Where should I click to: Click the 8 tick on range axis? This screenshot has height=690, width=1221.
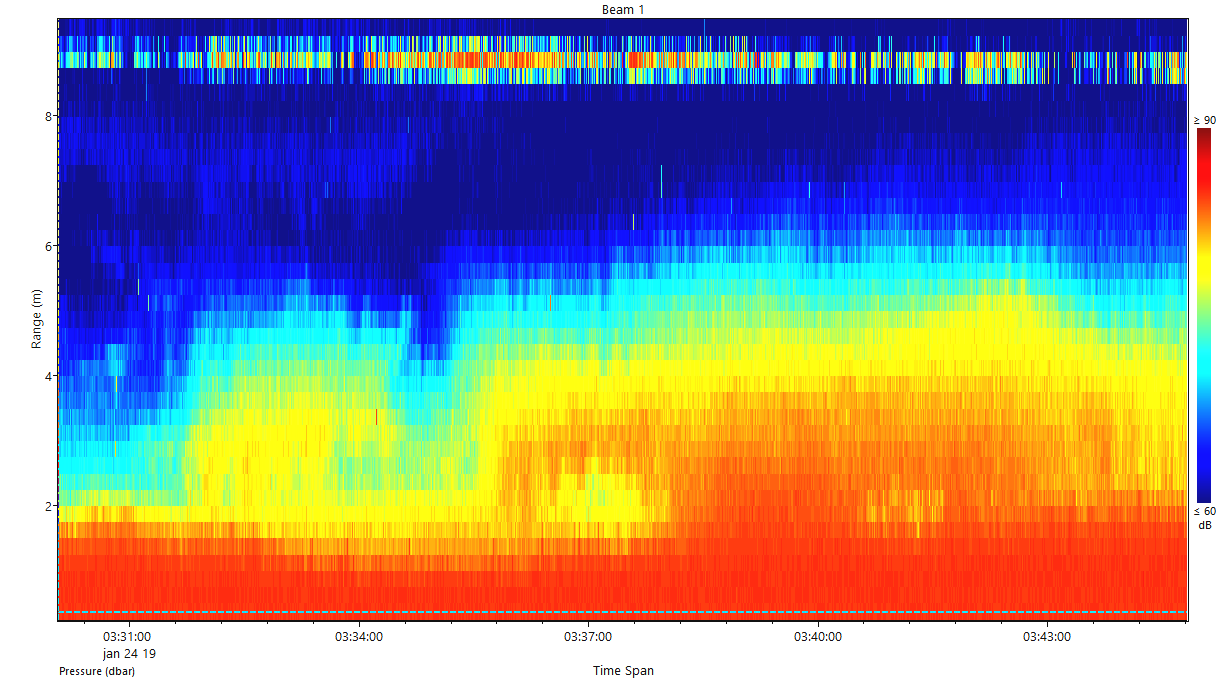pos(48,116)
